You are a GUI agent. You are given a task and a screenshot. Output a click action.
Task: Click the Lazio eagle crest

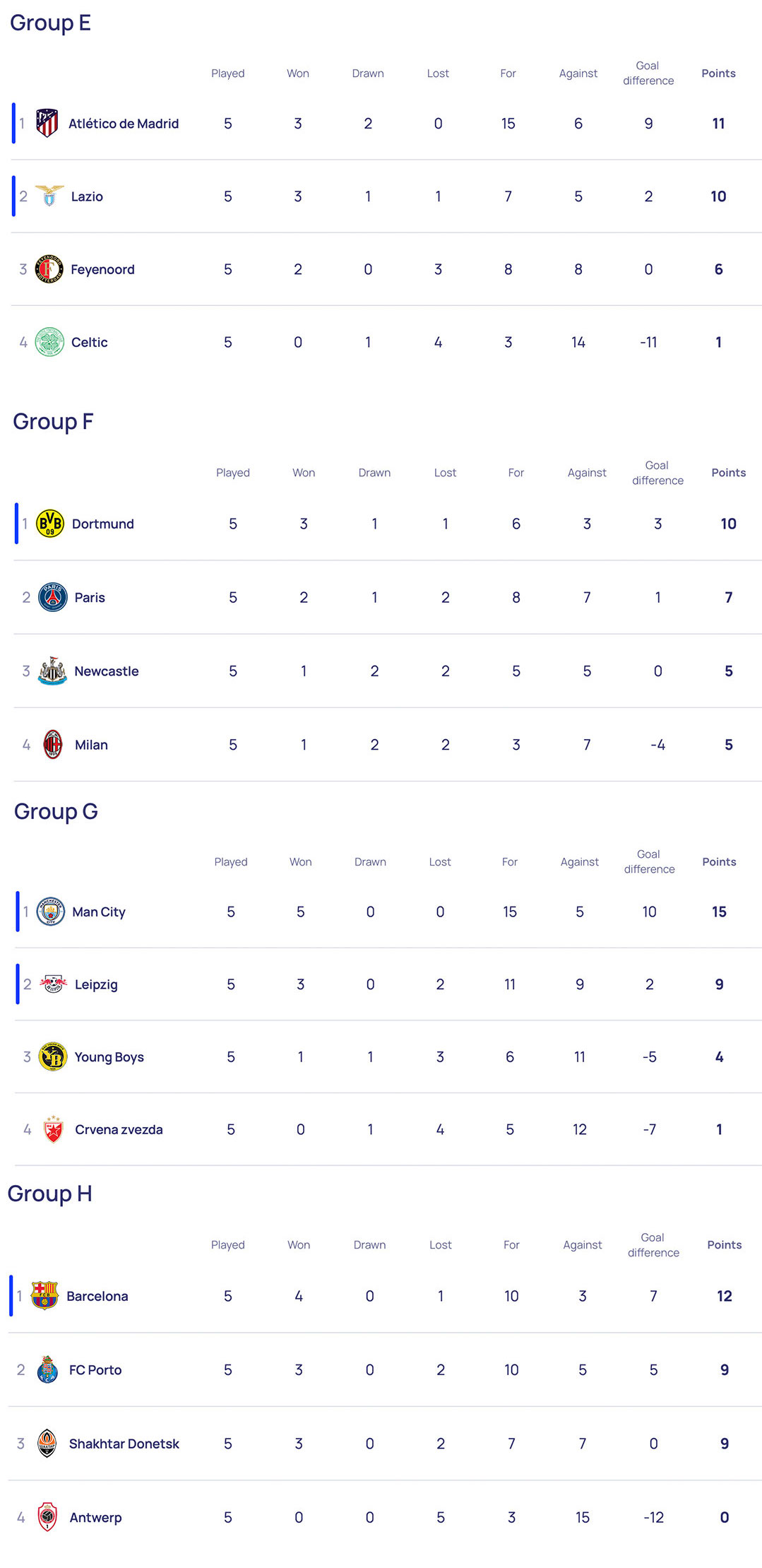pyautogui.click(x=49, y=196)
